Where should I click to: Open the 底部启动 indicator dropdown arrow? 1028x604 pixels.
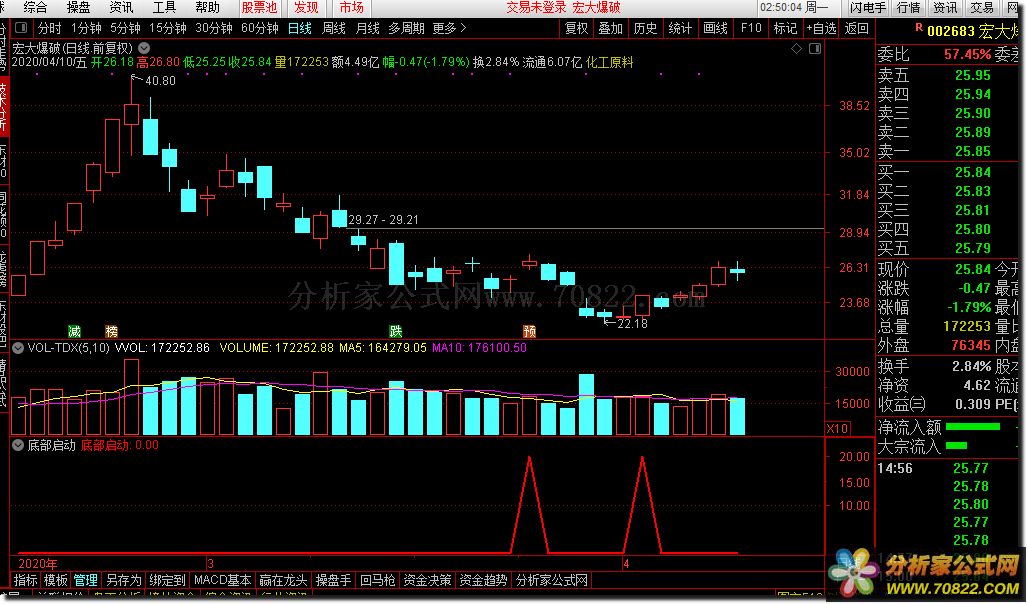(x=18, y=445)
